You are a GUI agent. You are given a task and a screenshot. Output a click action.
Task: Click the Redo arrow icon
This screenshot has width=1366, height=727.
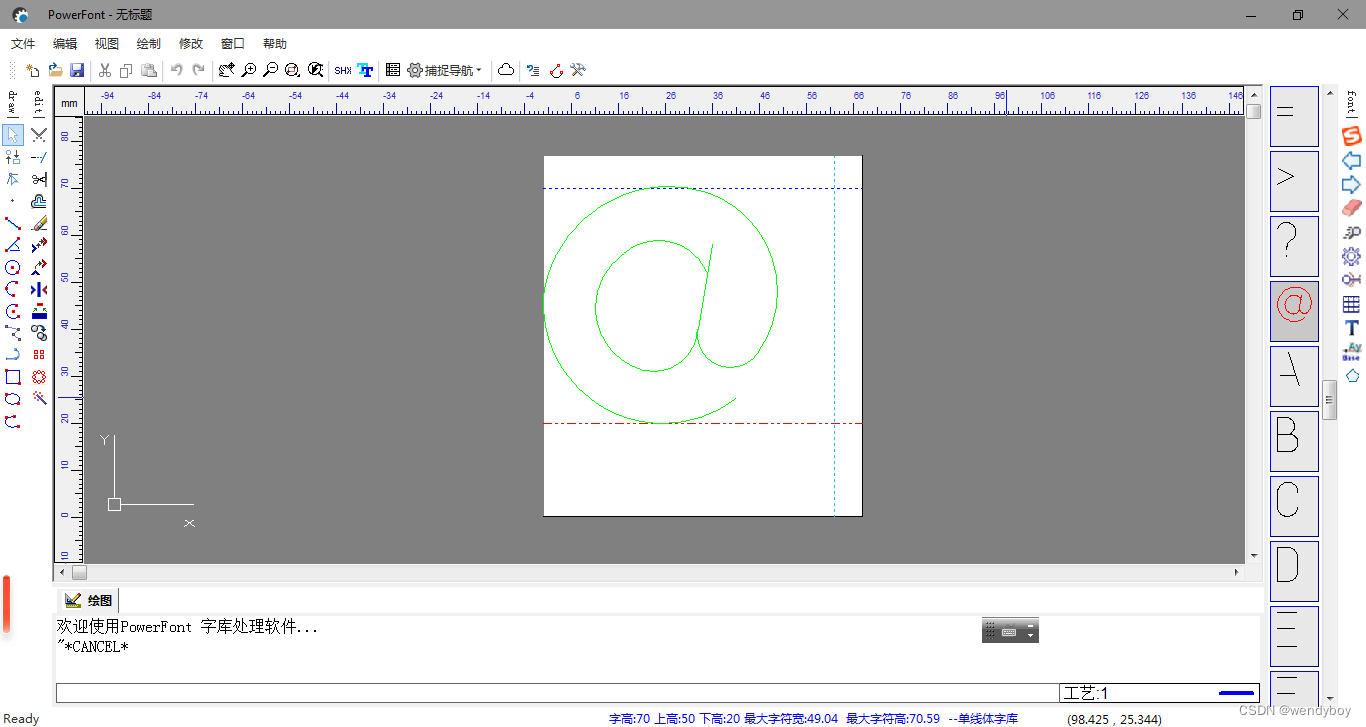pyautogui.click(x=198, y=70)
